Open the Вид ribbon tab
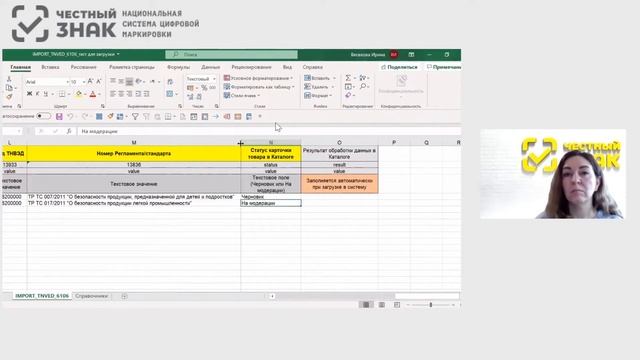 coord(287,67)
